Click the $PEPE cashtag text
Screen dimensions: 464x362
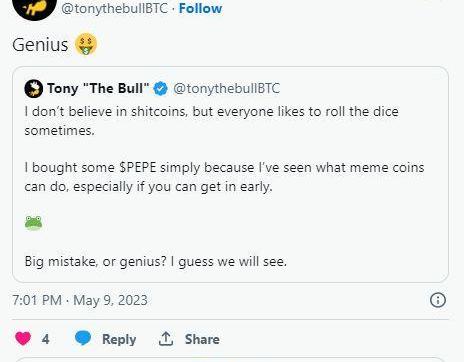138,167
